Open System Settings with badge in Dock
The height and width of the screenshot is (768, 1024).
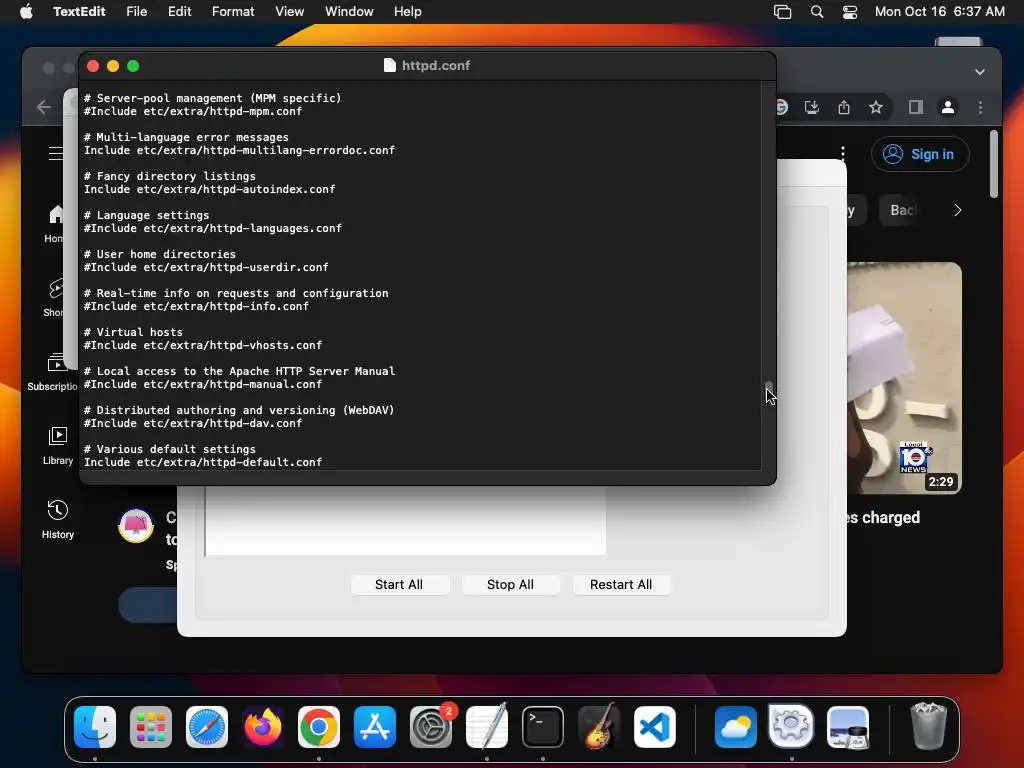[x=431, y=727]
